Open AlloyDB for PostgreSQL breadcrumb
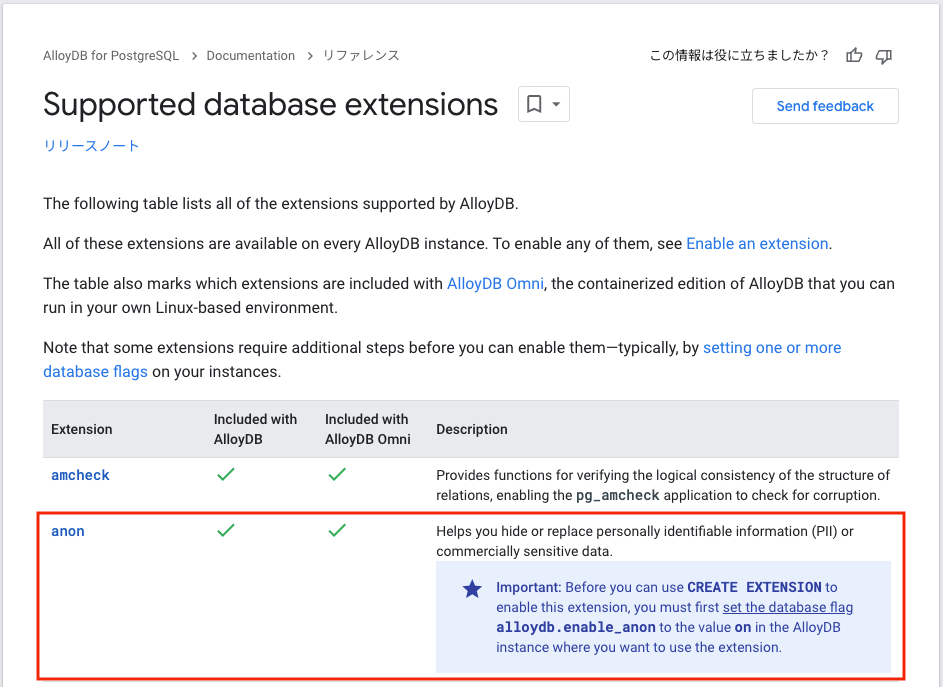 click(111, 55)
